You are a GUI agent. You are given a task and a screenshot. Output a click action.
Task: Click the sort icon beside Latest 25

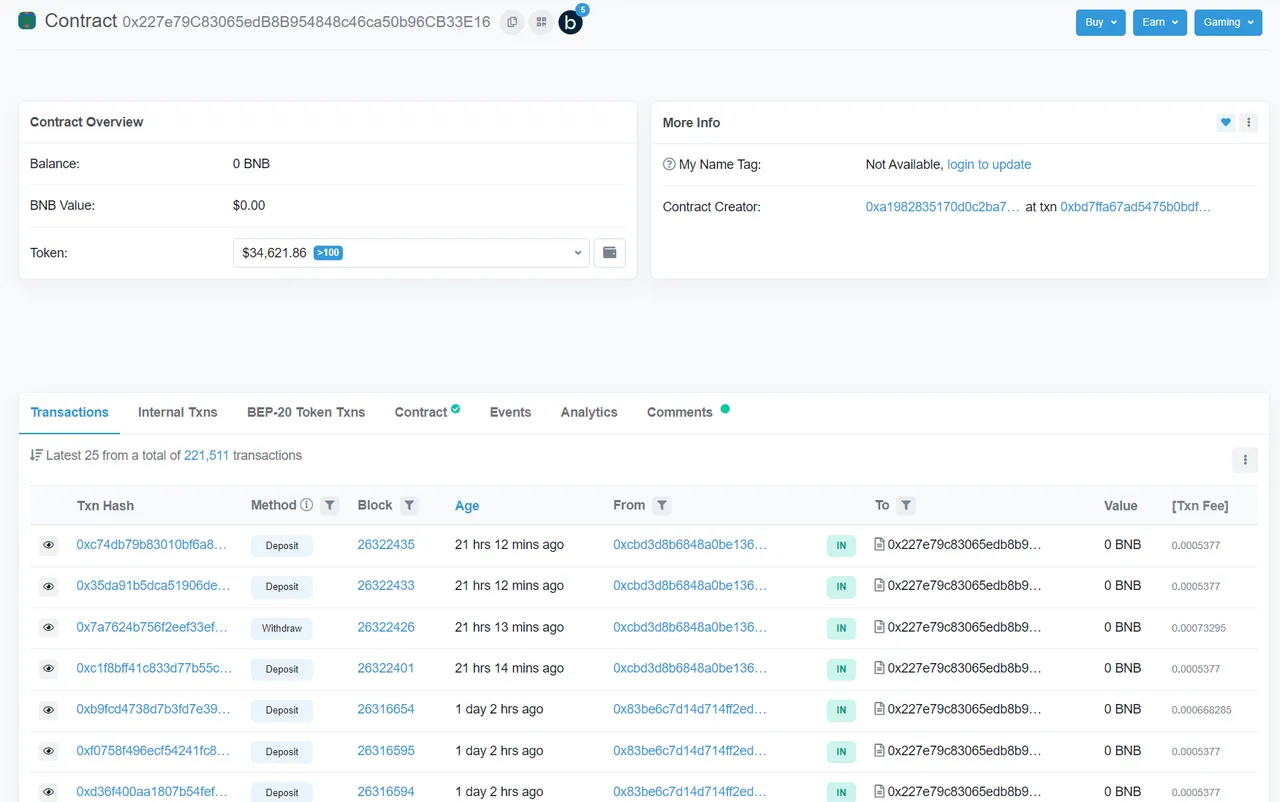[x=36, y=455]
